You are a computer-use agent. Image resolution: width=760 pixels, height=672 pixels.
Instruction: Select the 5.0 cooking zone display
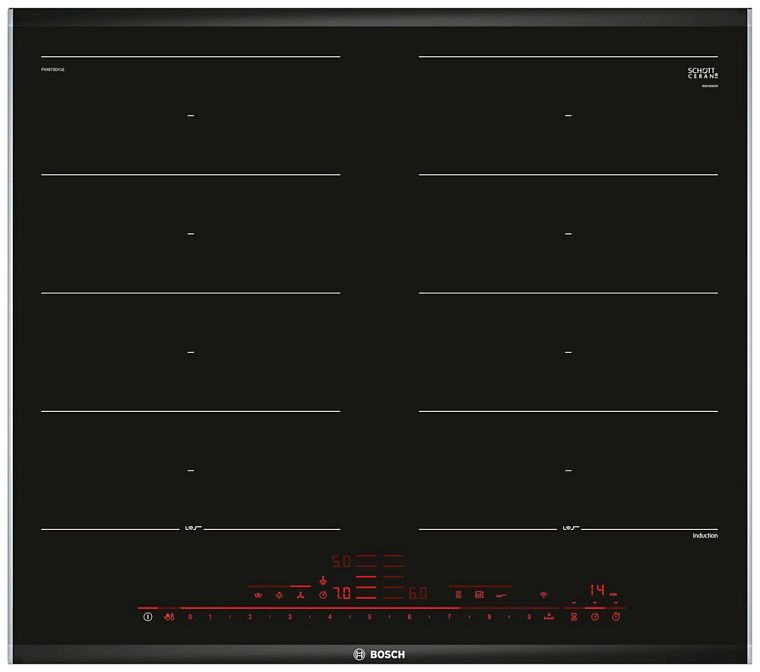(342, 562)
